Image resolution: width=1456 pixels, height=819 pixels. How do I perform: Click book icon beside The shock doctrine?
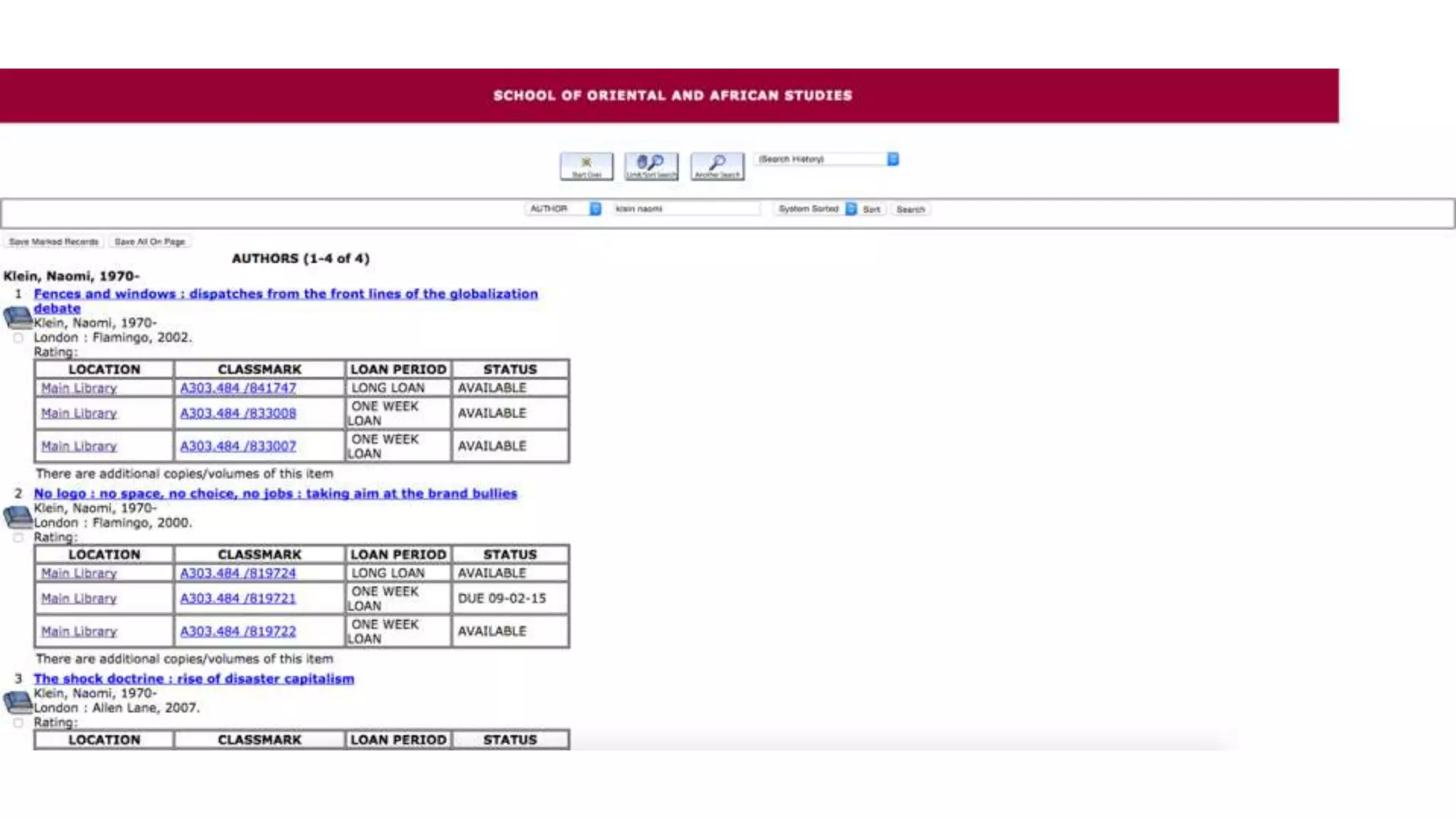18,702
